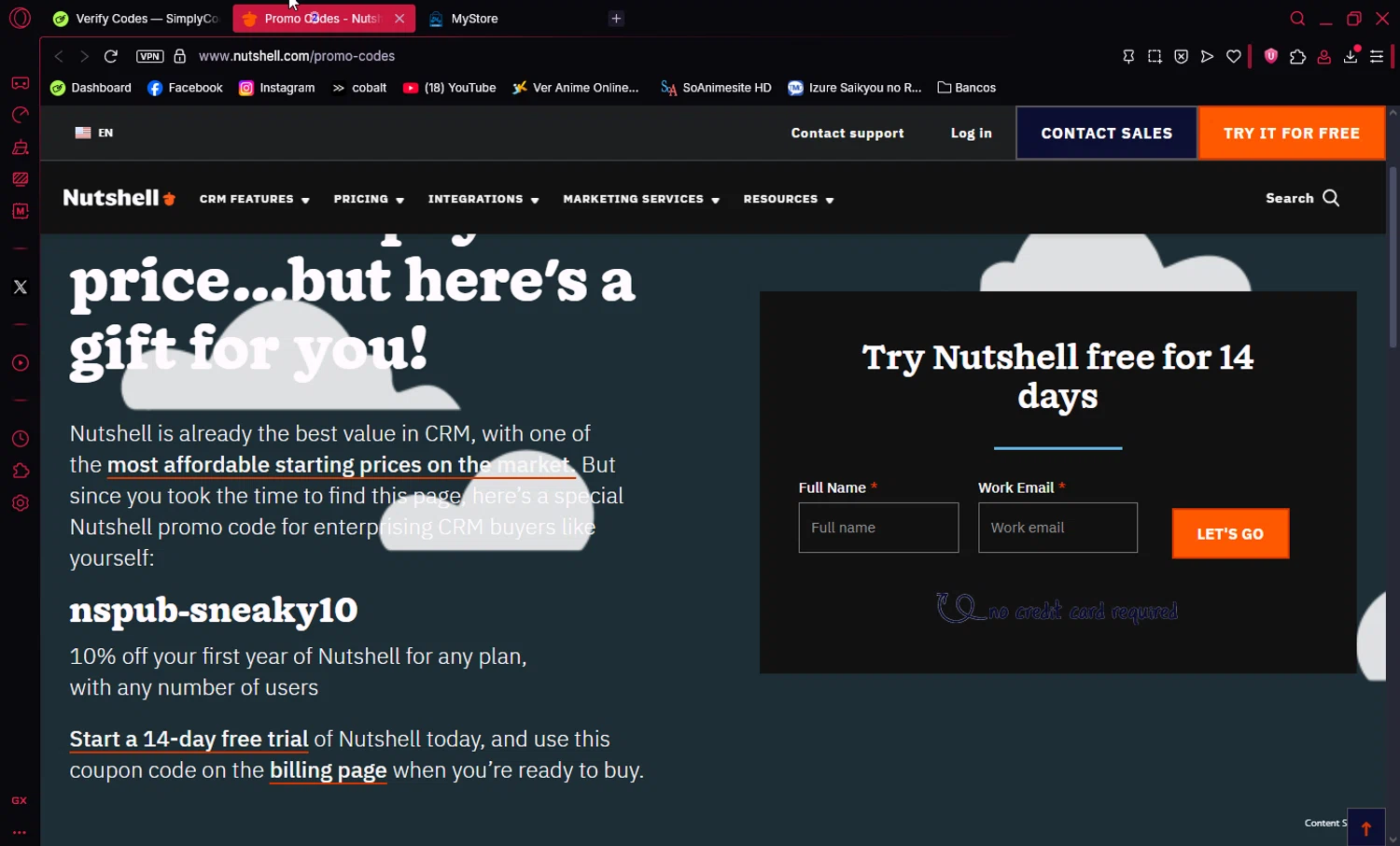Image resolution: width=1400 pixels, height=846 pixels.
Task: Open the cobalt bookmark
Action: click(359, 88)
